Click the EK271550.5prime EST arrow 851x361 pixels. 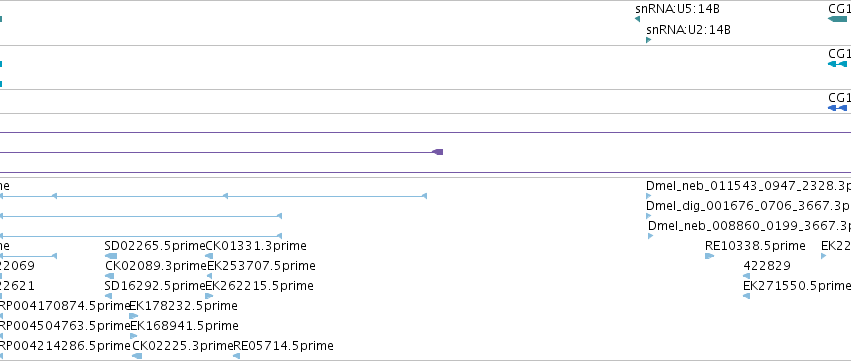pos(746,296)
